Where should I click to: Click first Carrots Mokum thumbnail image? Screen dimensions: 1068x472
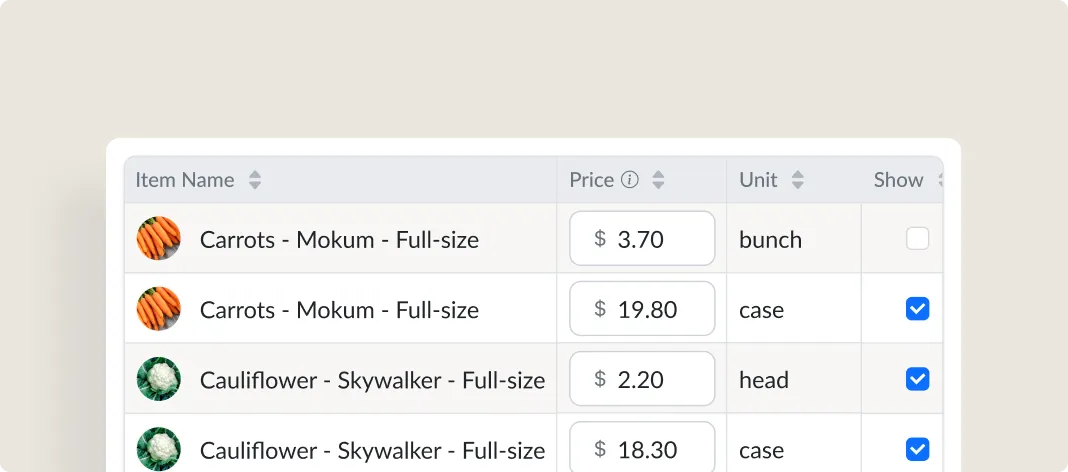pos(158,239)
